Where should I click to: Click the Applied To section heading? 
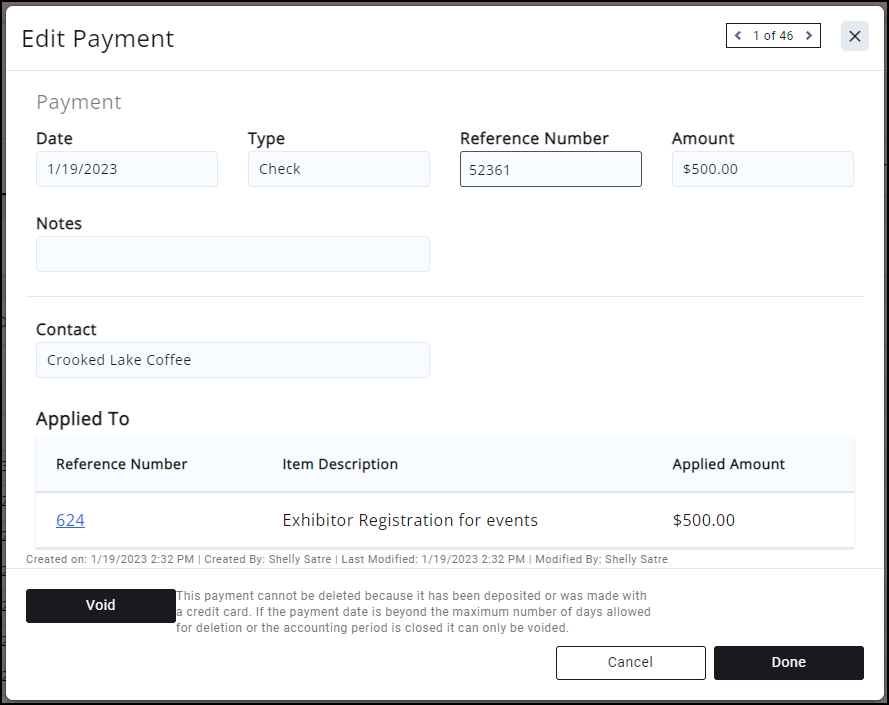click(x=83, y=419)
